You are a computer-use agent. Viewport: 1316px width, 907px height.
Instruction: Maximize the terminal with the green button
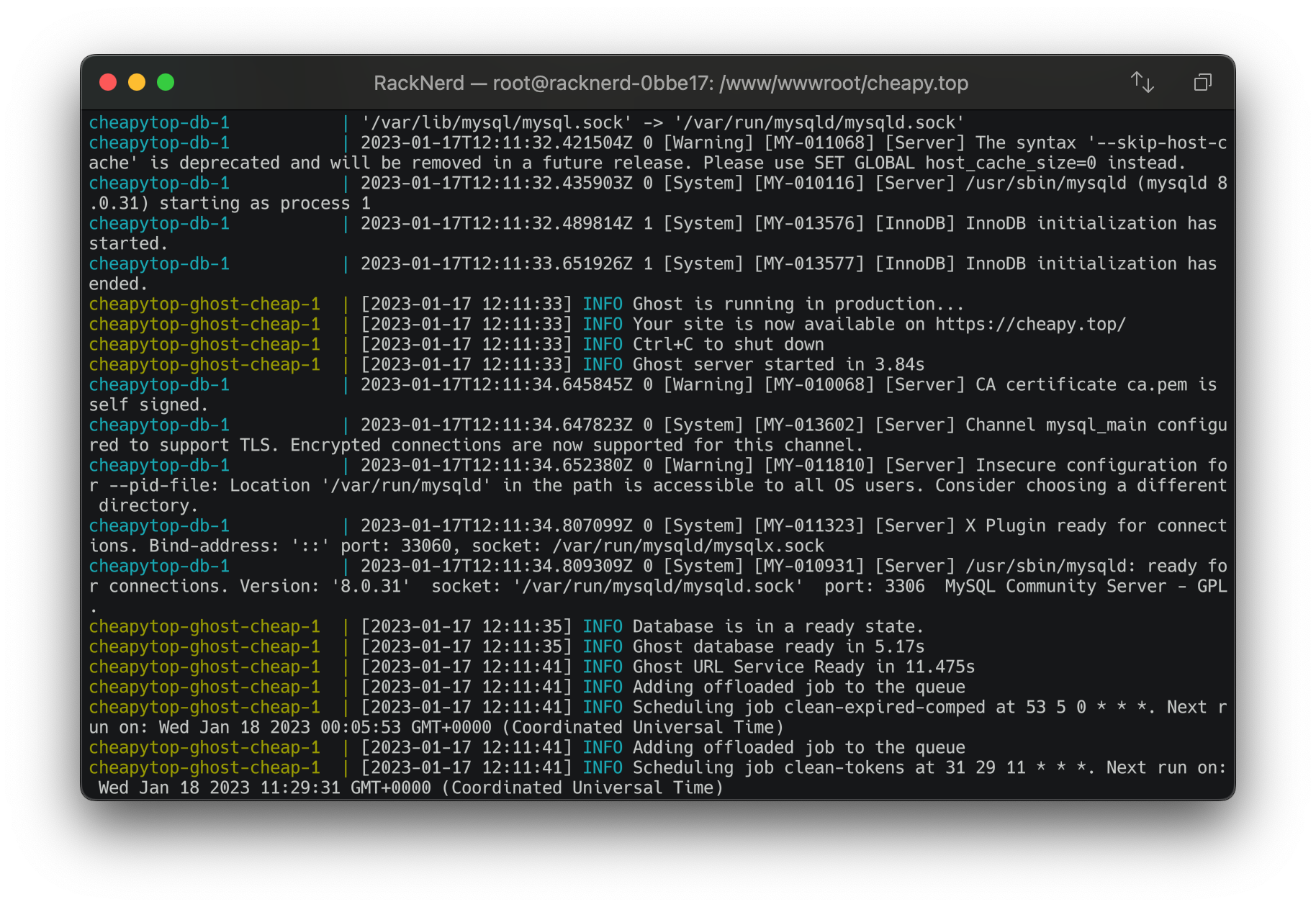click(x=166, y=82)
